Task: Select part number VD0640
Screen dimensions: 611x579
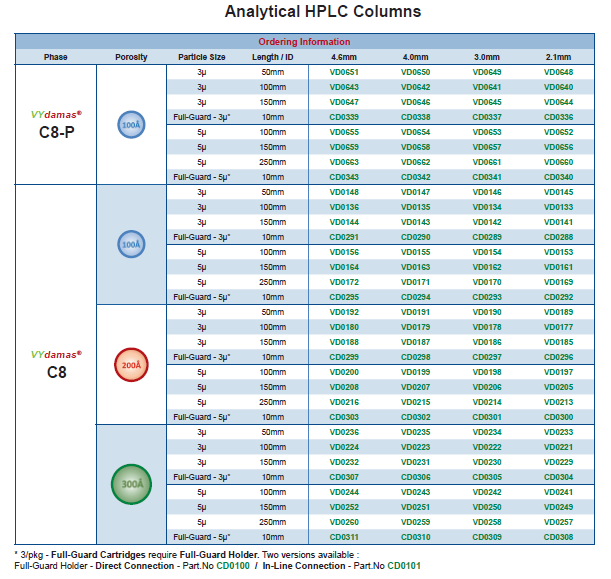Action: click(x=558, y=87)
